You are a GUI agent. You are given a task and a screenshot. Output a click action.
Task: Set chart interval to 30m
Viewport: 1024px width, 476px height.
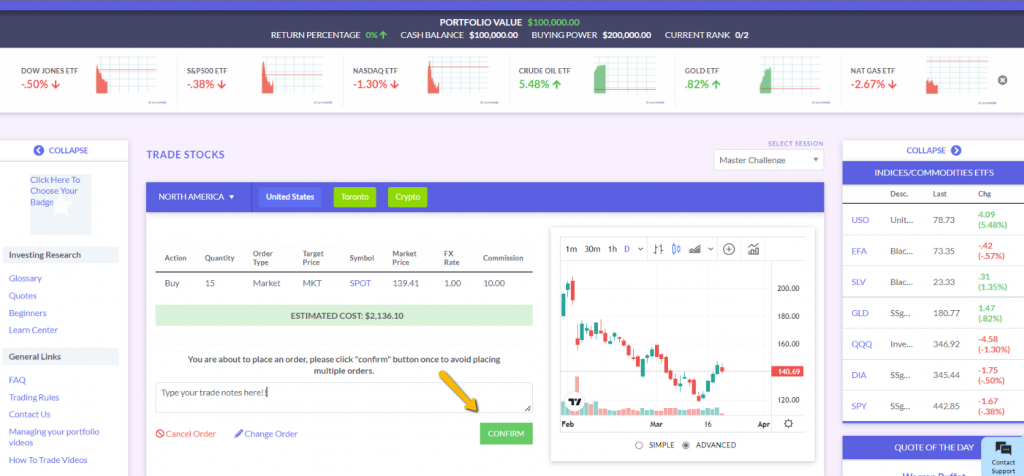(x=592, y=249)
